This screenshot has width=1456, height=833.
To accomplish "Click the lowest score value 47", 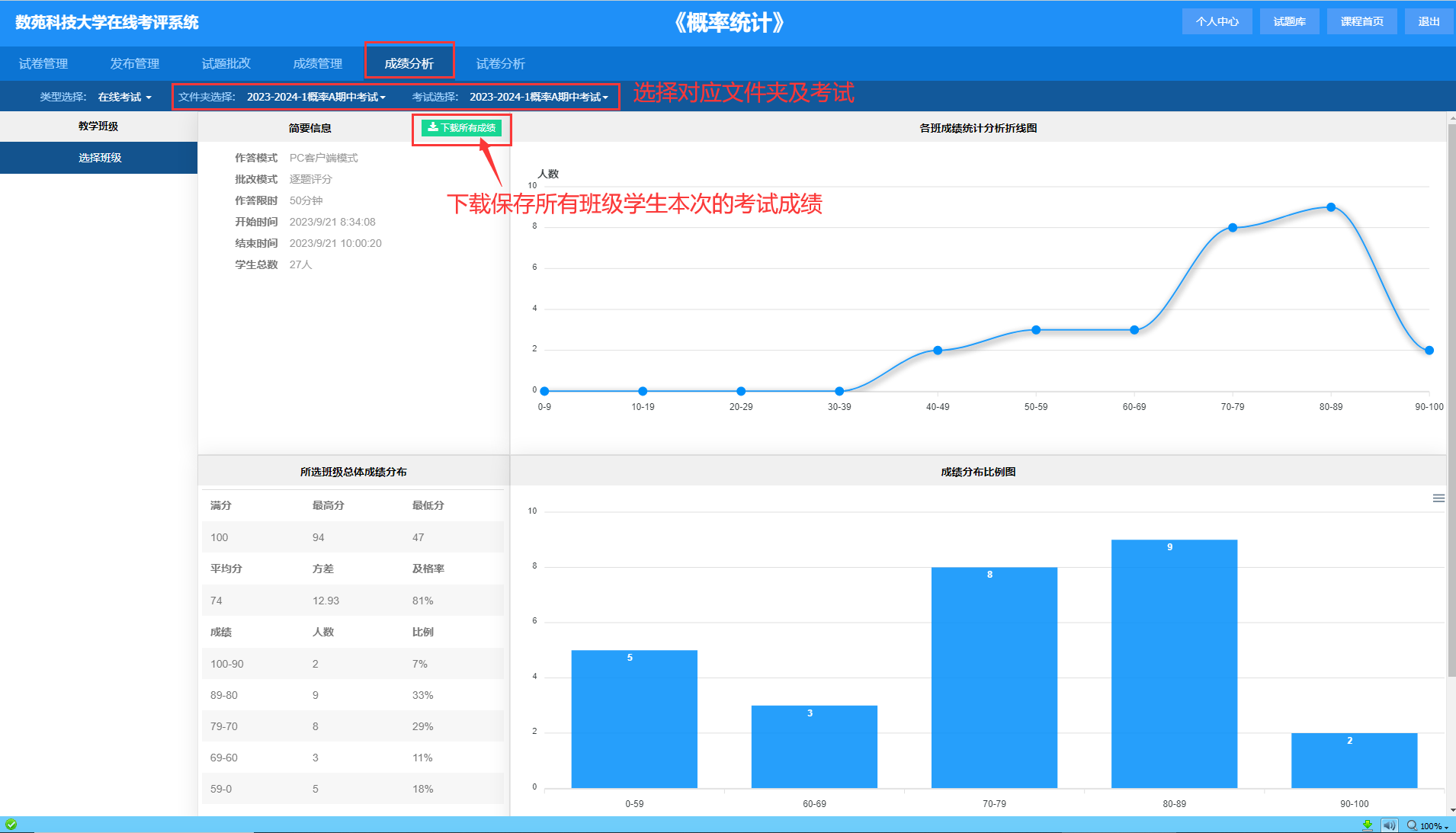I will click(x=418, y=537).
